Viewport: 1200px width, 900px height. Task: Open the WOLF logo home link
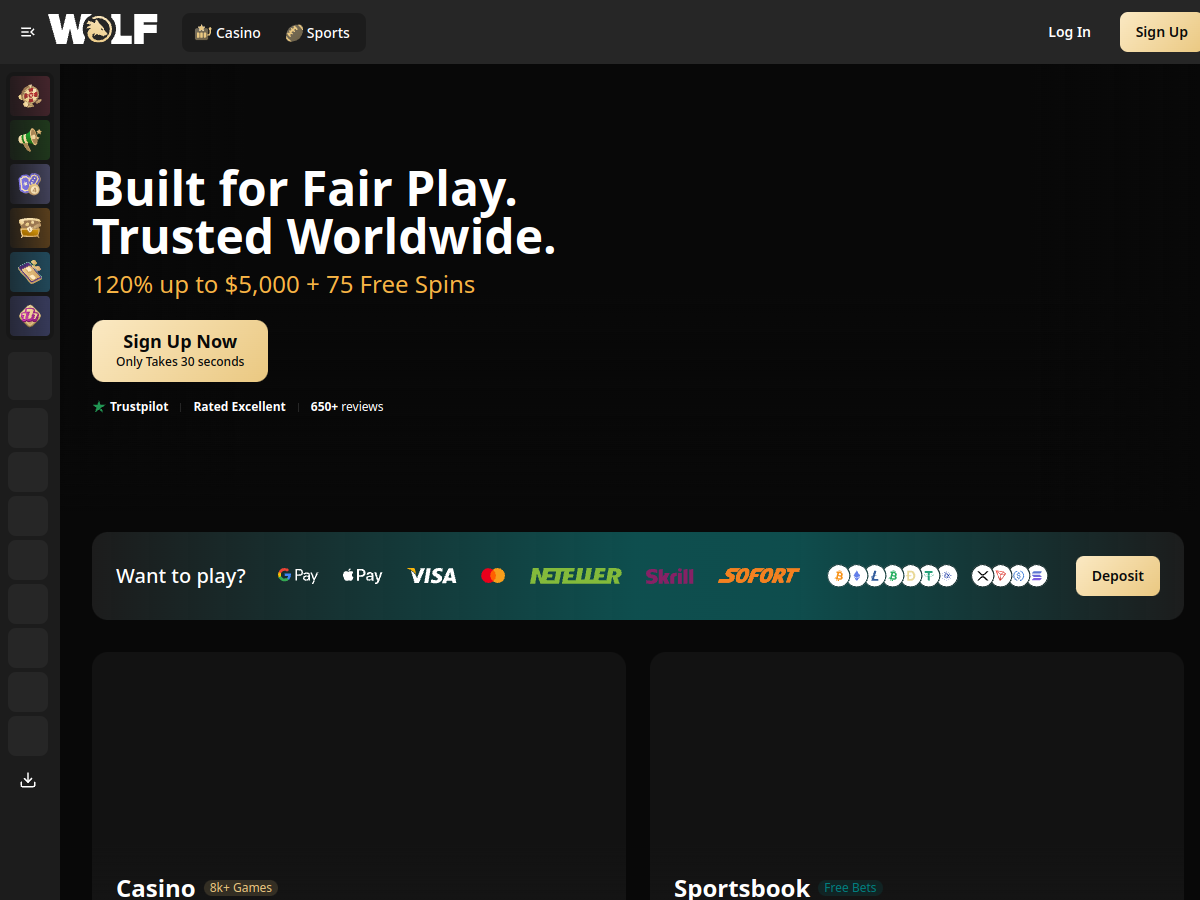[x=103, y=30]
